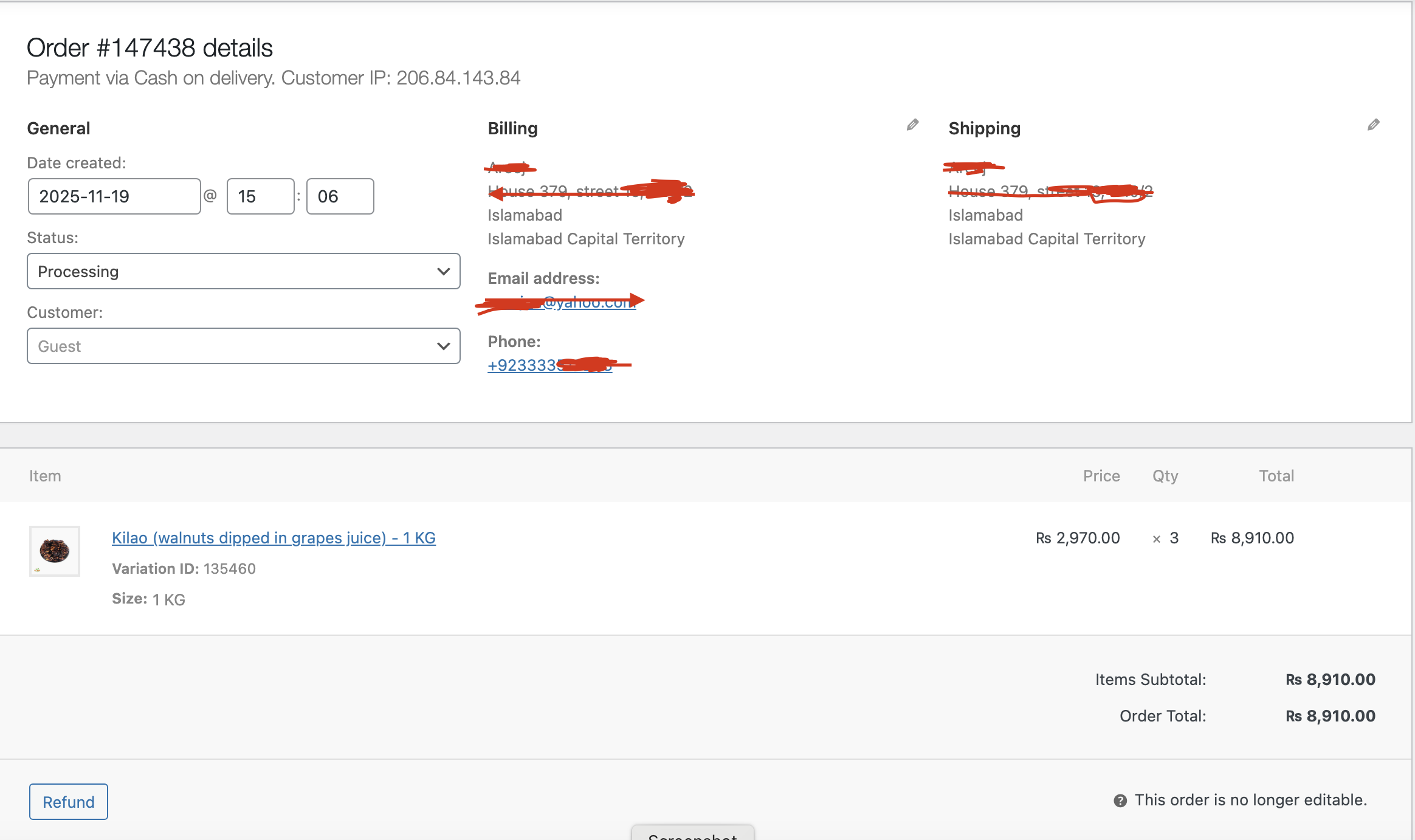The image size is (1415, 840).
Task: Click the Qty column header
Action: [1165, 476]
